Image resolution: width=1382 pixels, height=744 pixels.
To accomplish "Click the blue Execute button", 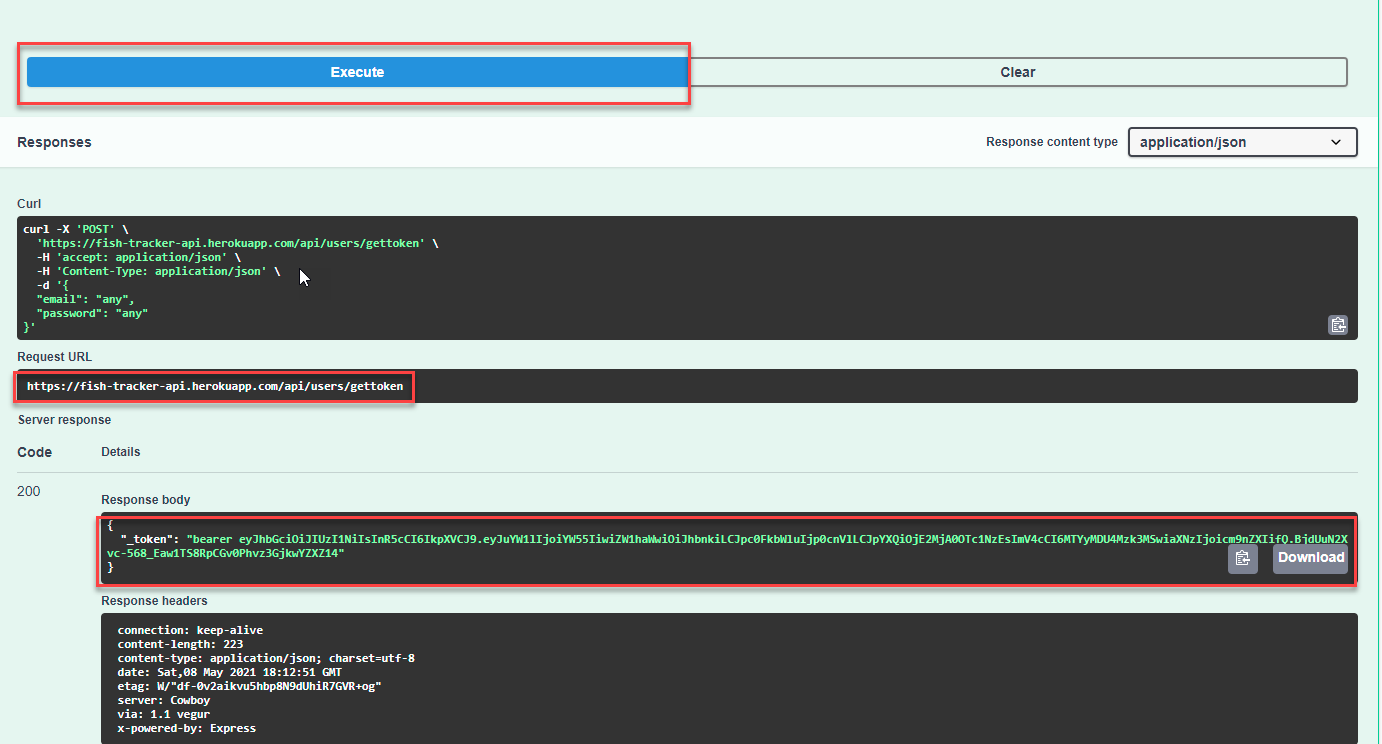I will click(x=357, y=72).
